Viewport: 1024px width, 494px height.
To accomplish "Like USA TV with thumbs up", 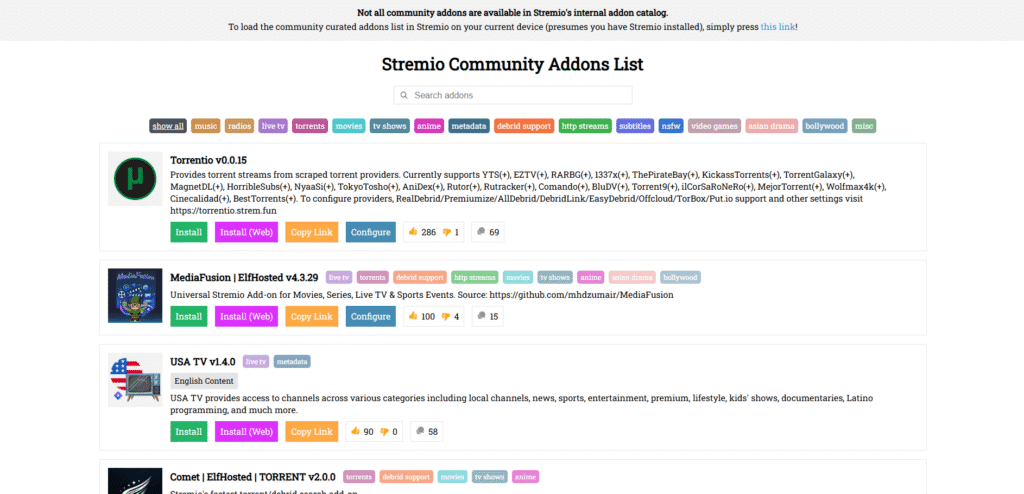I will (355, 432).
